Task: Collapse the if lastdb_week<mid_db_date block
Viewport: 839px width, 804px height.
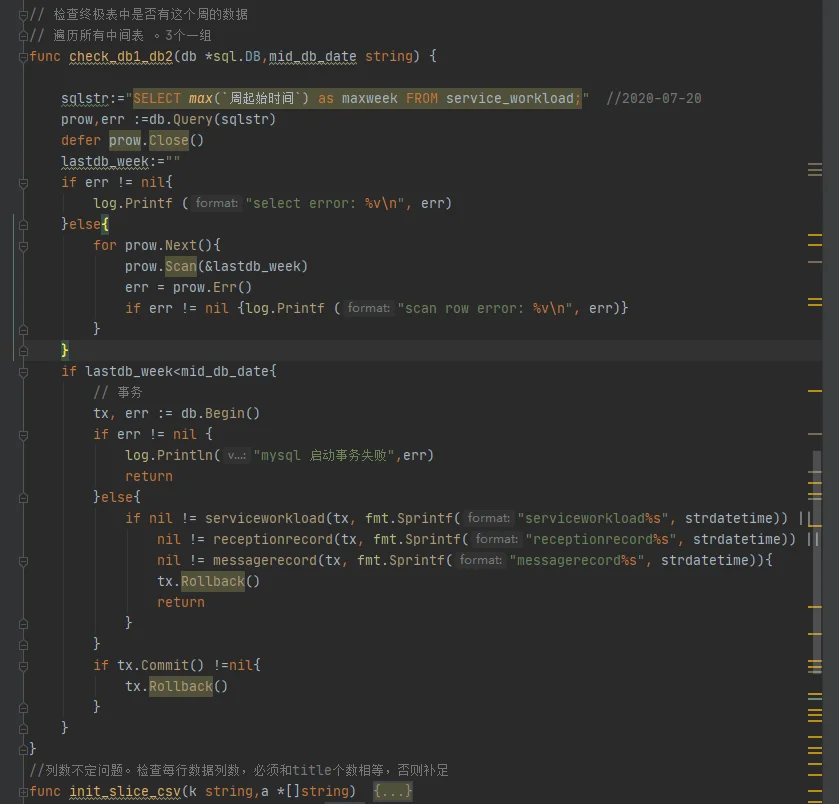Action: tap(23, 372)
